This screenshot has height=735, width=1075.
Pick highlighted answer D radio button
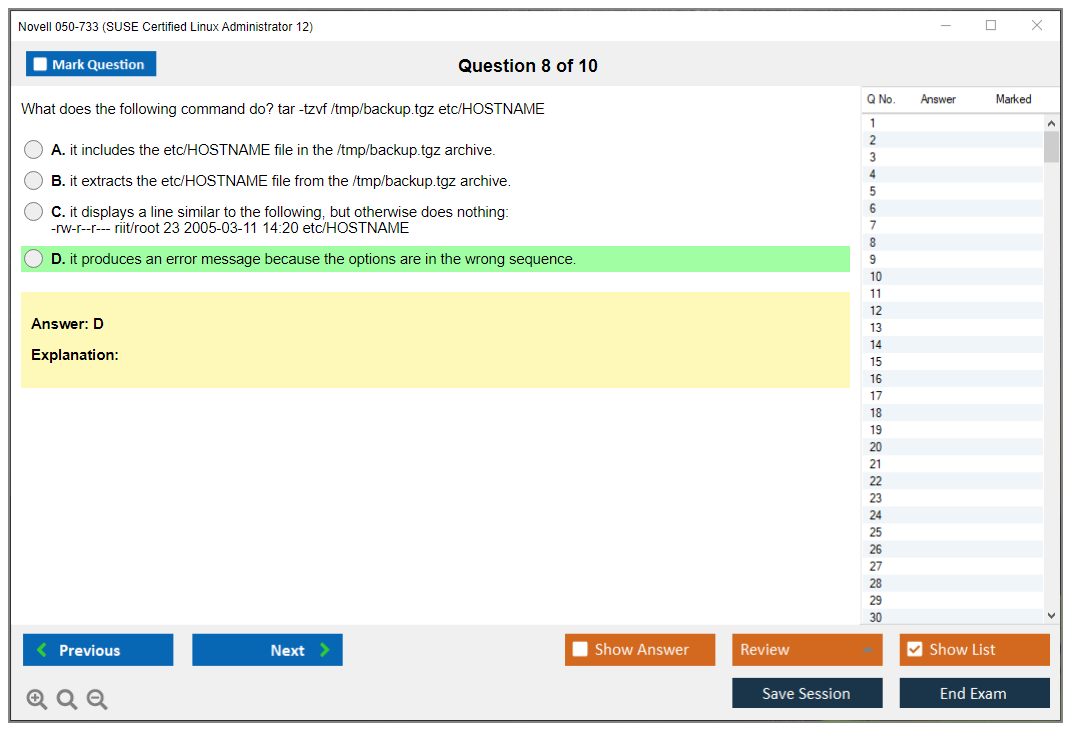pyautogui.click(x=34, y=259)
